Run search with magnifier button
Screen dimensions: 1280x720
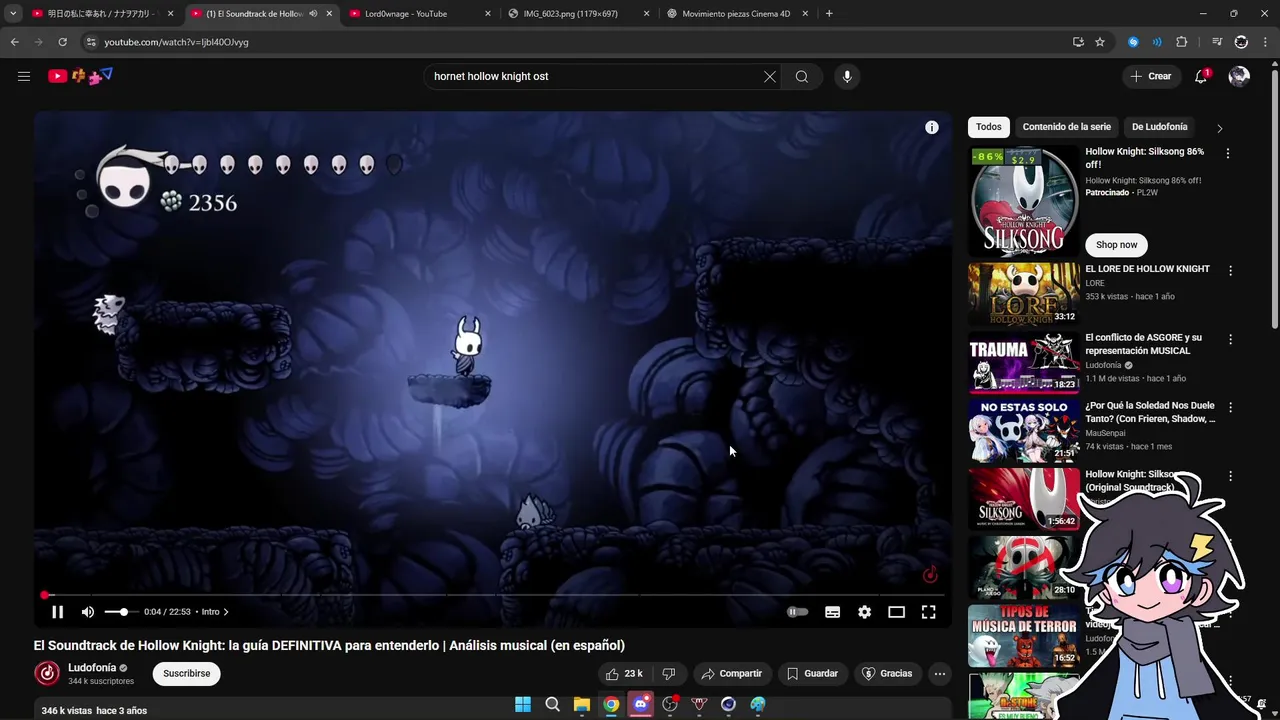tap(802, 76)
